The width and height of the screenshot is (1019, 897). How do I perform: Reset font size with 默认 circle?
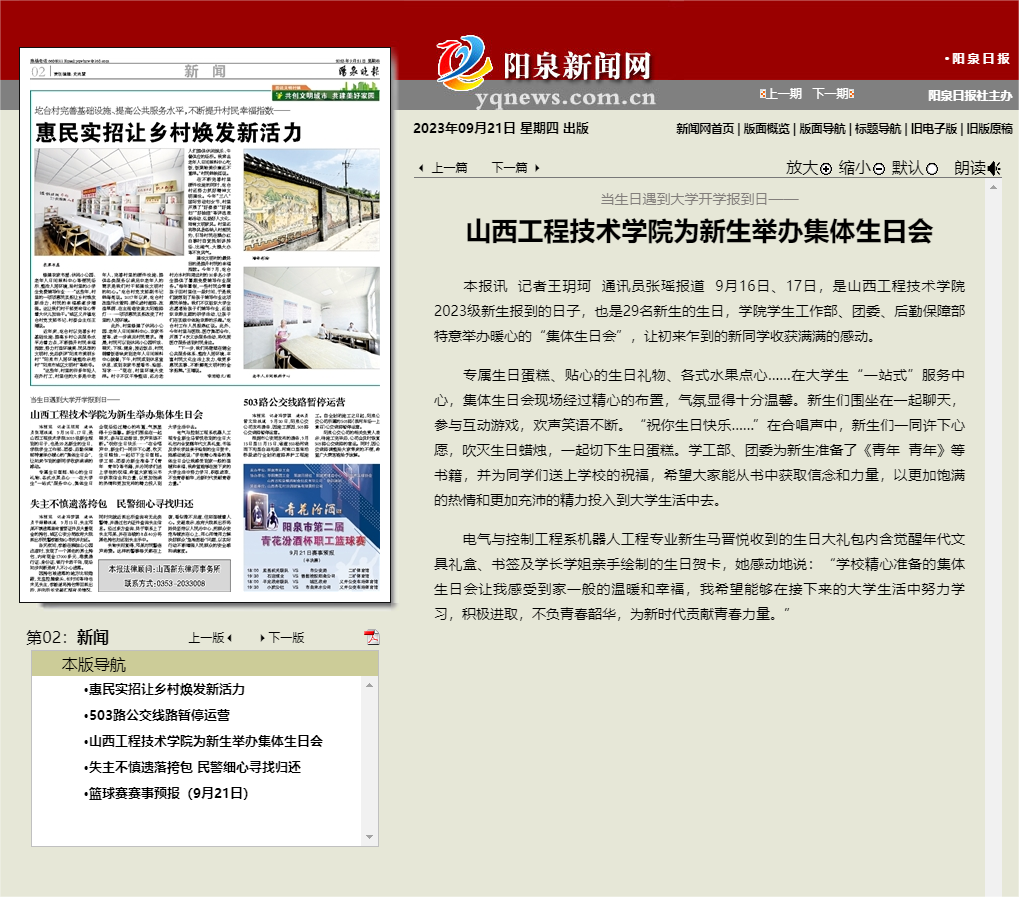pyautogui.click(x=932, y=169)
